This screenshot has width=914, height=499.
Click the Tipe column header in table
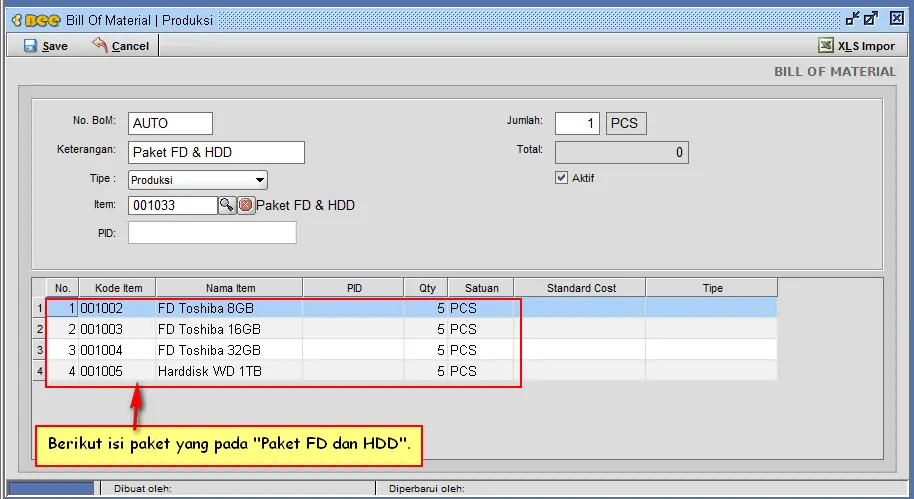712,288
